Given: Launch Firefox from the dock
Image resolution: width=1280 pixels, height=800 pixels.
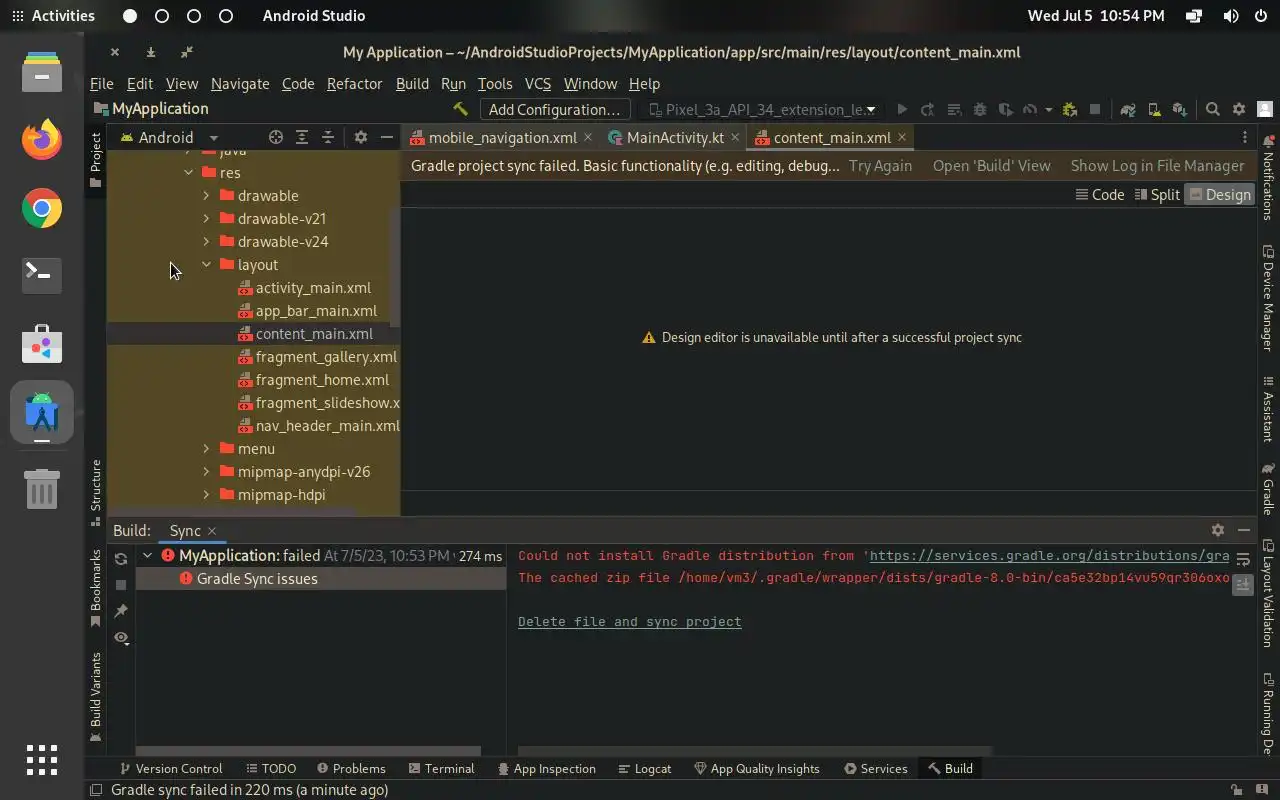Looking at the screenshot, I should click(42, 140).
